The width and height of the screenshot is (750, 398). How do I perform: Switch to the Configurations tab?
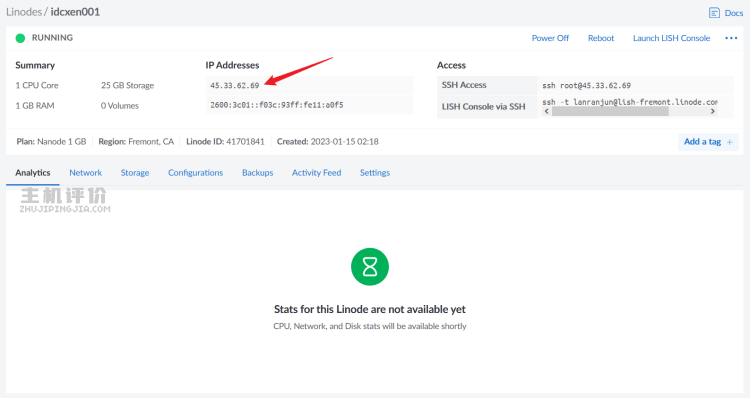pyautogui.click(x=195, y=173)
